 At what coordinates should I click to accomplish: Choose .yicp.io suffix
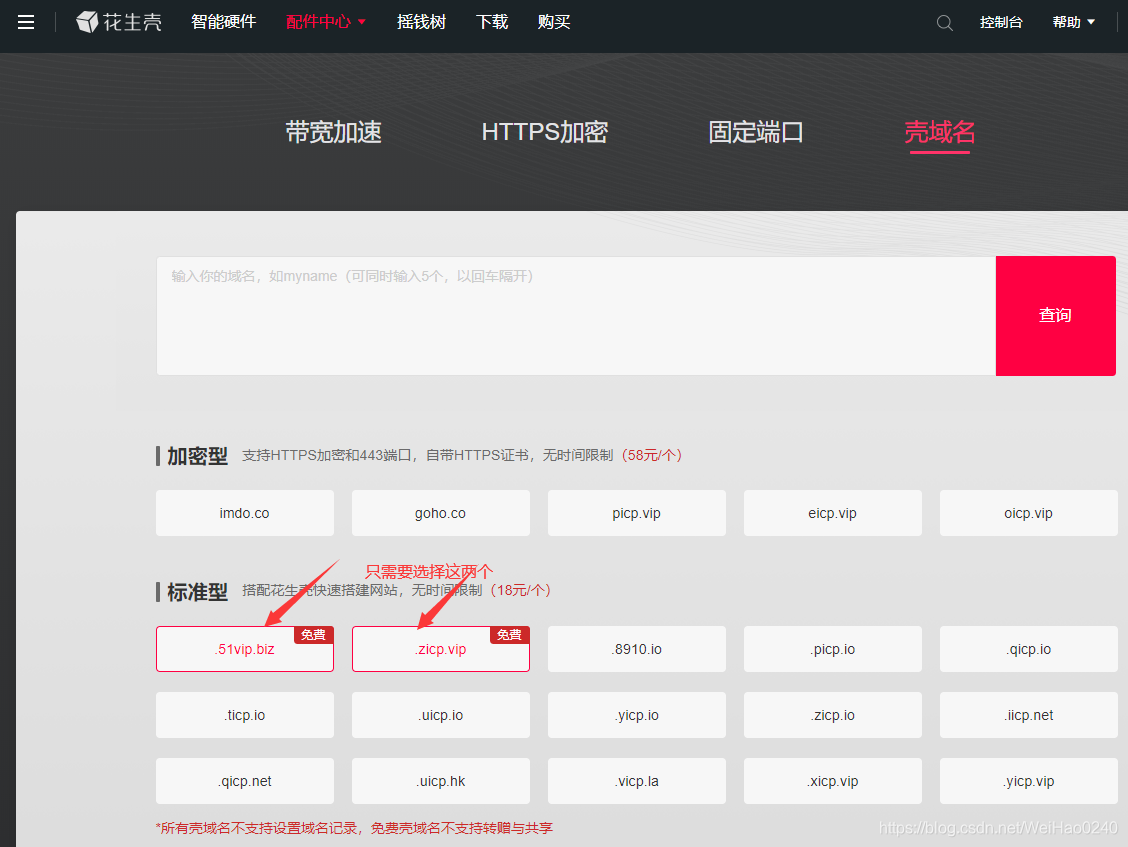(637, 715)
